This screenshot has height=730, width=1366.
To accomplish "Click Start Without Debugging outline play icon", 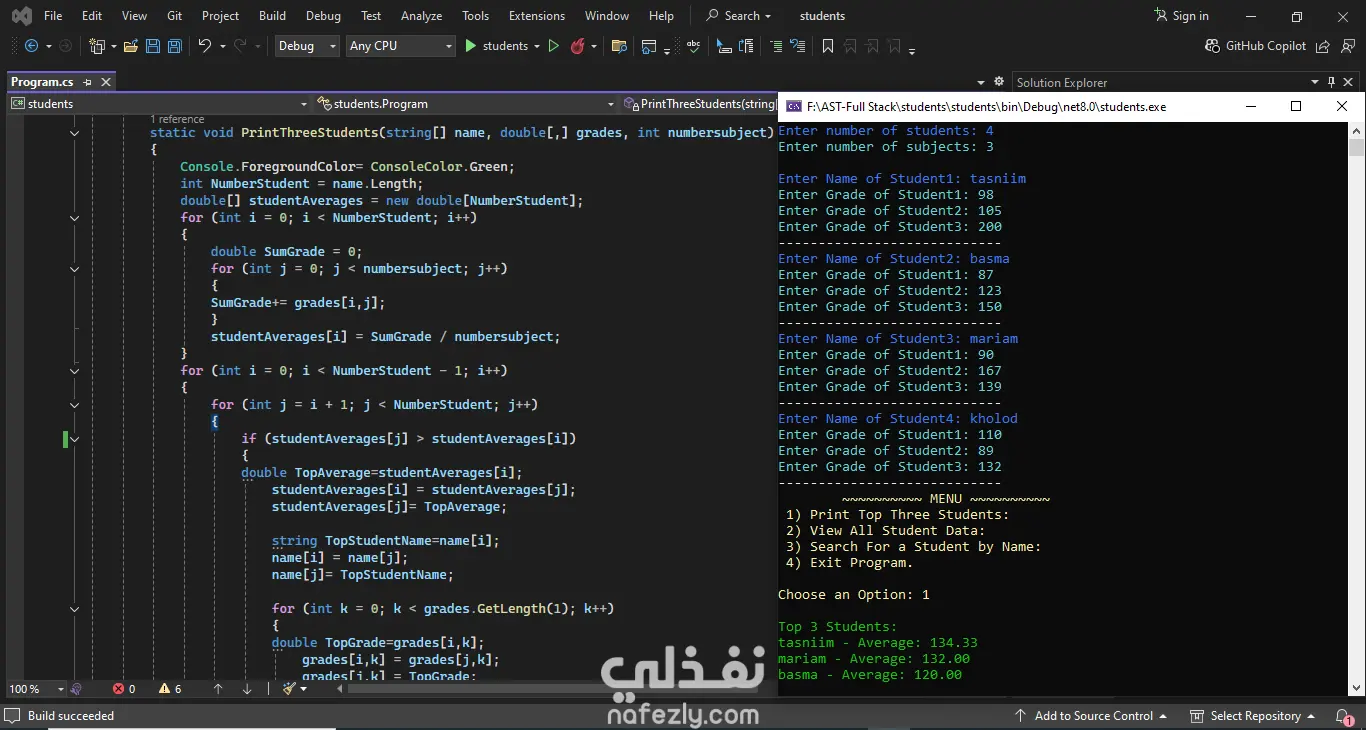I will click(x=553, y=46).
